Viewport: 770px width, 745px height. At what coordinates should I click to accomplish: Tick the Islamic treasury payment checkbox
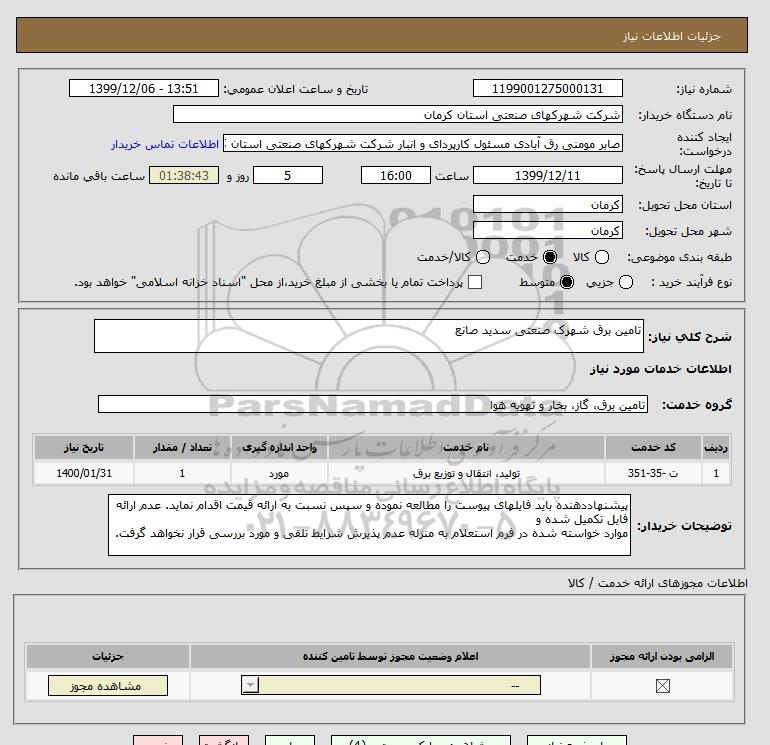(x=475, y=282)
